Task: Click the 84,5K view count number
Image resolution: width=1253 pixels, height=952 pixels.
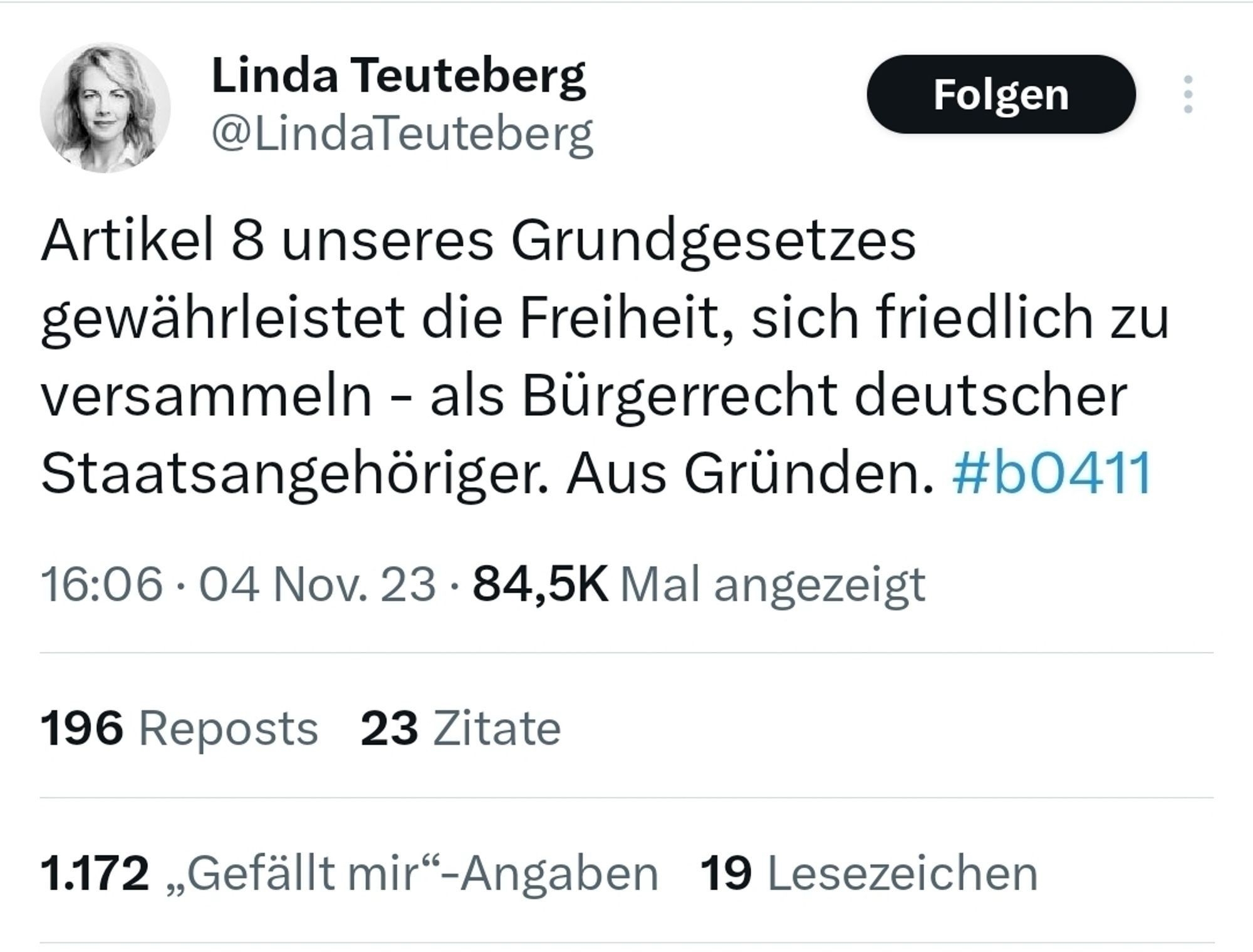Action: coord(540,585)
